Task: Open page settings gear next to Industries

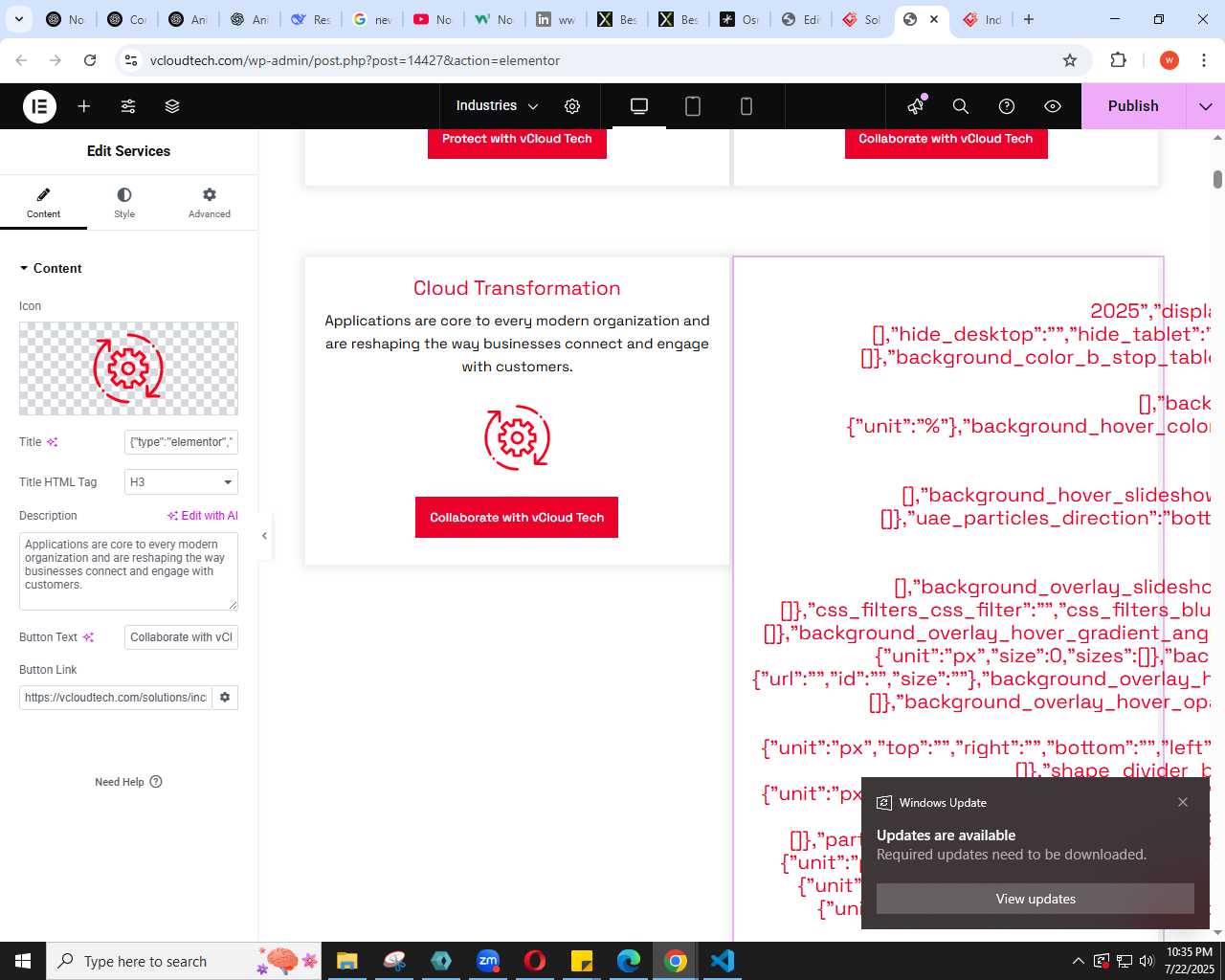Action: click(572, 106)
